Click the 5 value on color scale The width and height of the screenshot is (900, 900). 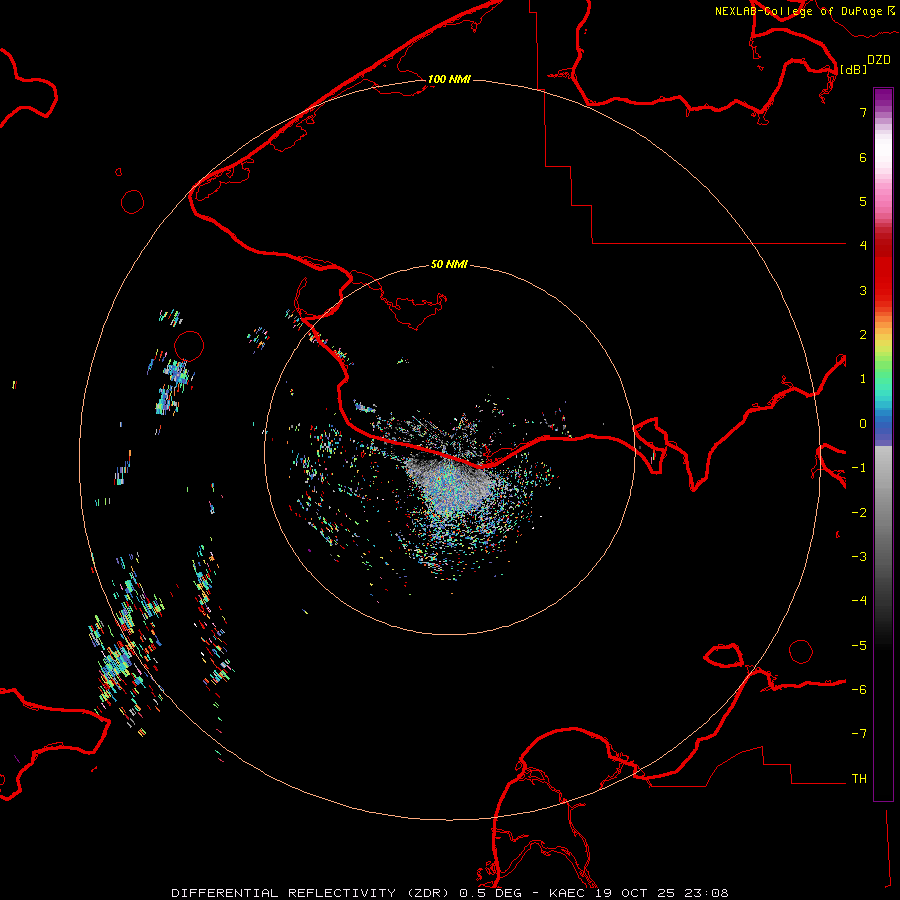click(x=863, y=201)
